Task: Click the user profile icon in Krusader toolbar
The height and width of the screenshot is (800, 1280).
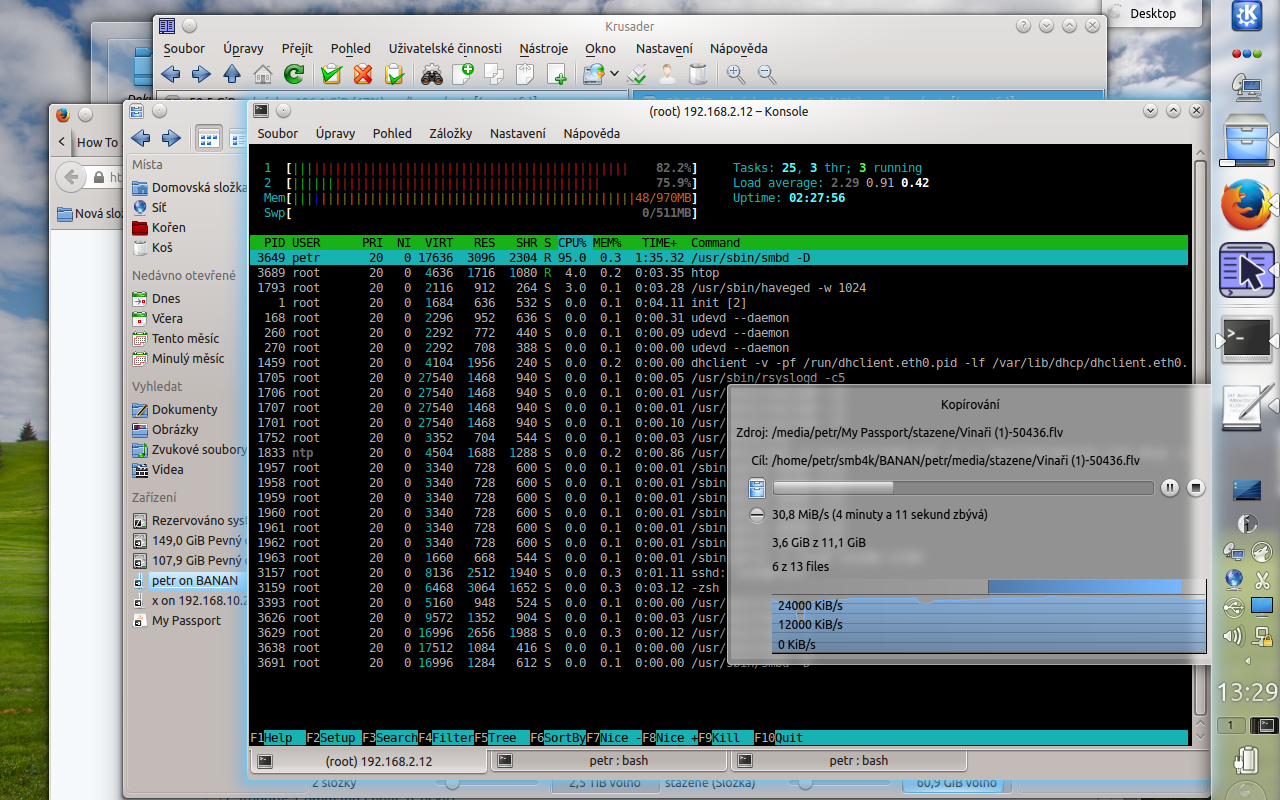Action: pos(667,73)
